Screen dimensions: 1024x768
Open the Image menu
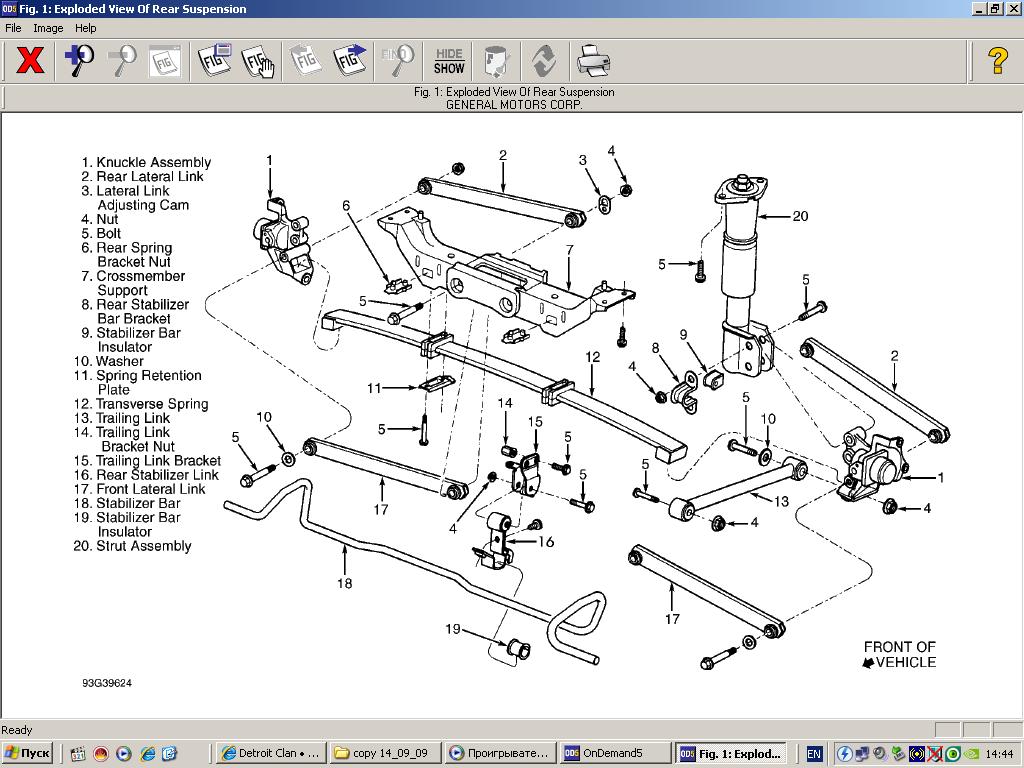48,28
